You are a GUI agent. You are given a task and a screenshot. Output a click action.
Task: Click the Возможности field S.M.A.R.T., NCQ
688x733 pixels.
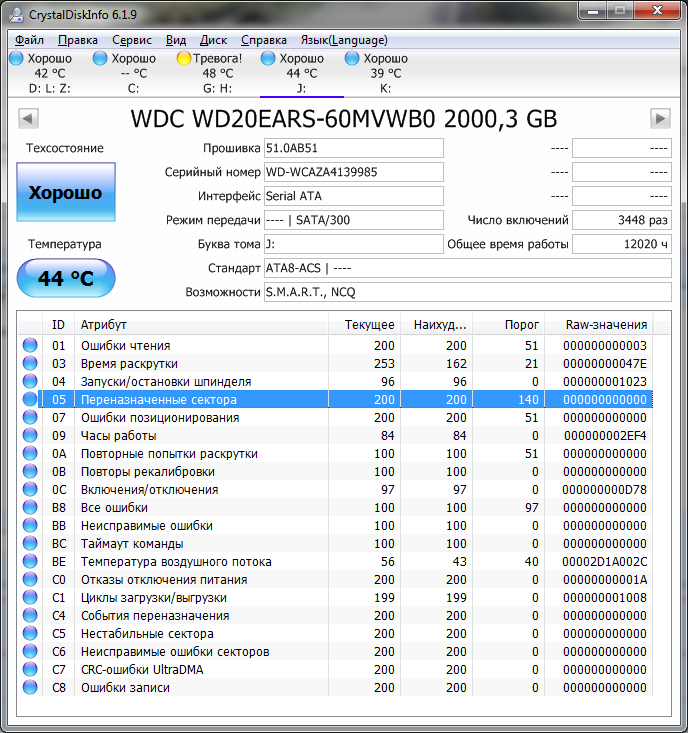(x=468, y=292)
